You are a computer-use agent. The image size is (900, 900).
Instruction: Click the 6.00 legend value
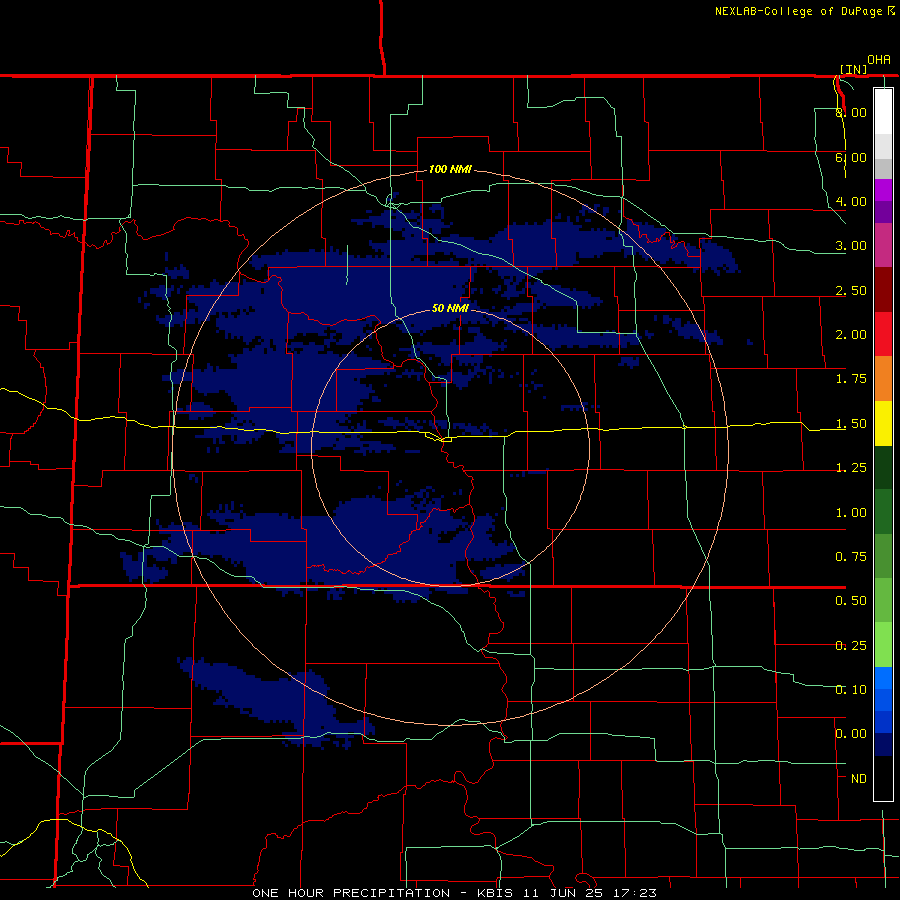851,157
